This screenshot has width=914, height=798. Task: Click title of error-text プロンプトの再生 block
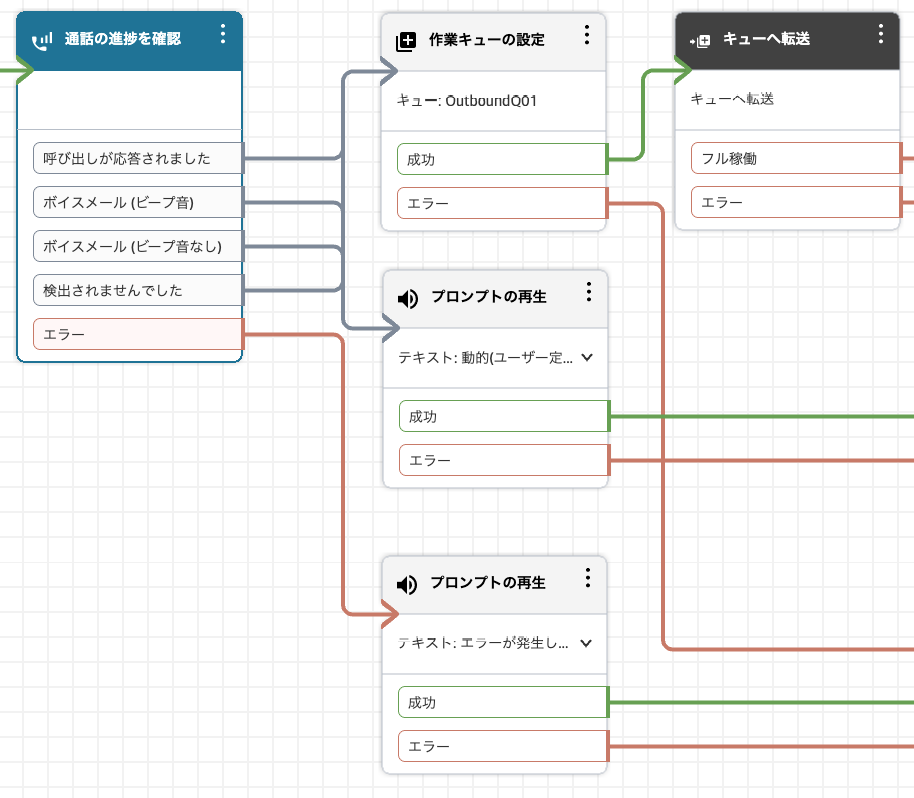[487, 582]
